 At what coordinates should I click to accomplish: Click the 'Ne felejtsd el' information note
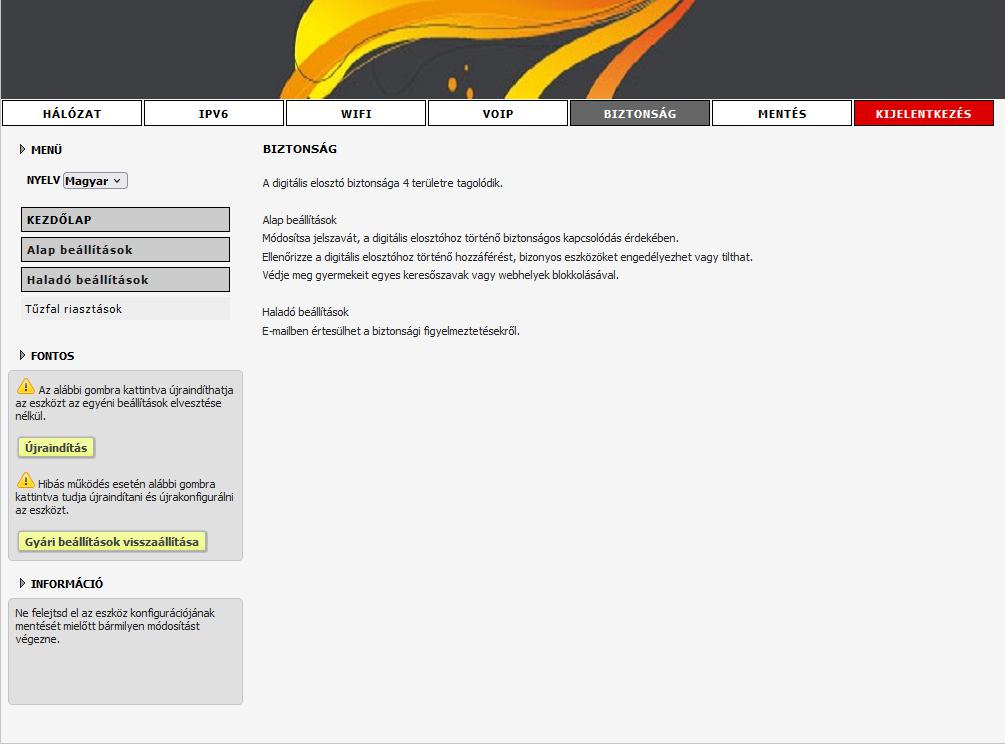point(115,626)
